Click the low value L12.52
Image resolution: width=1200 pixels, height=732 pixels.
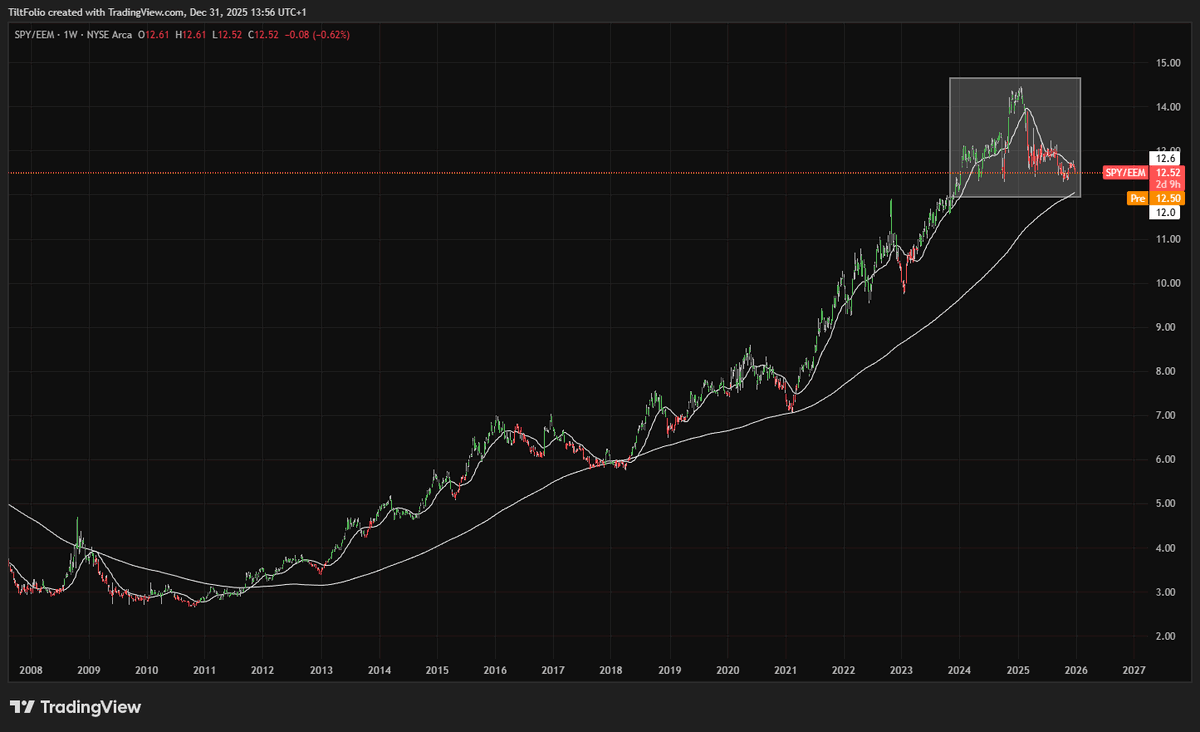(x=229, y=34)
